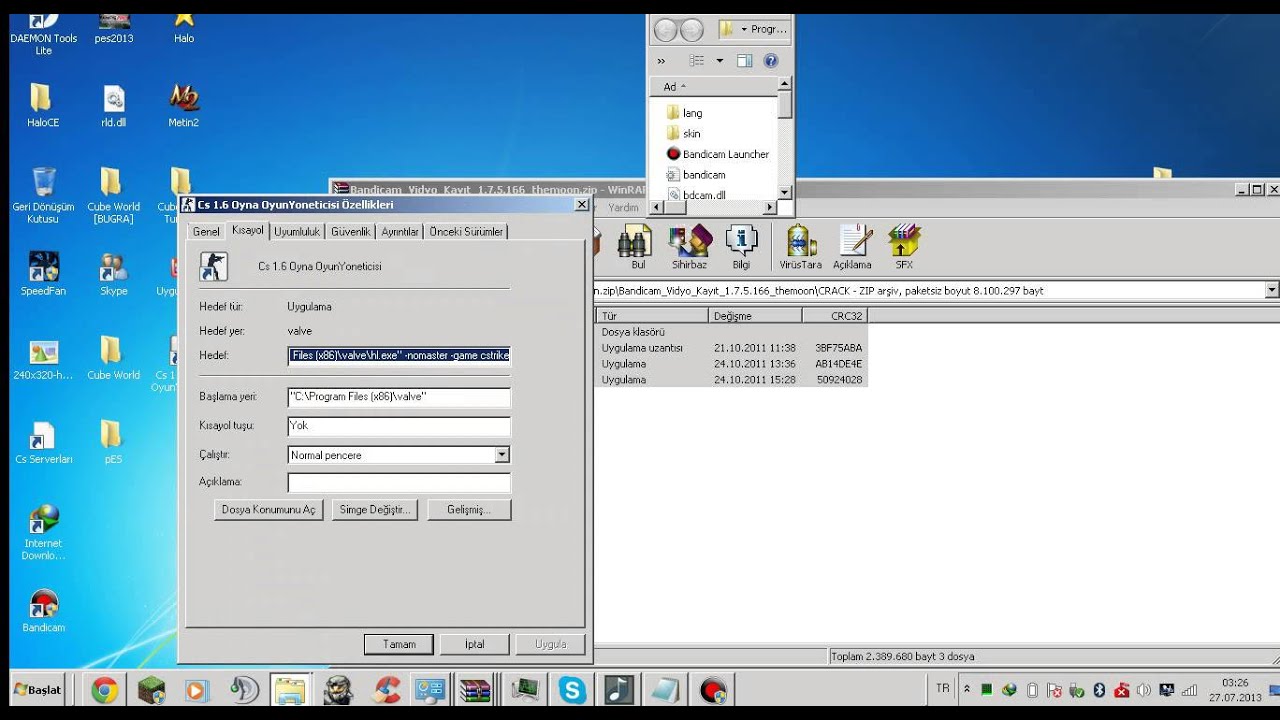Viewport: 1280px width, 720px height.
Task: Select the SpeedFan desktop icon
Action: pos(43,274)
